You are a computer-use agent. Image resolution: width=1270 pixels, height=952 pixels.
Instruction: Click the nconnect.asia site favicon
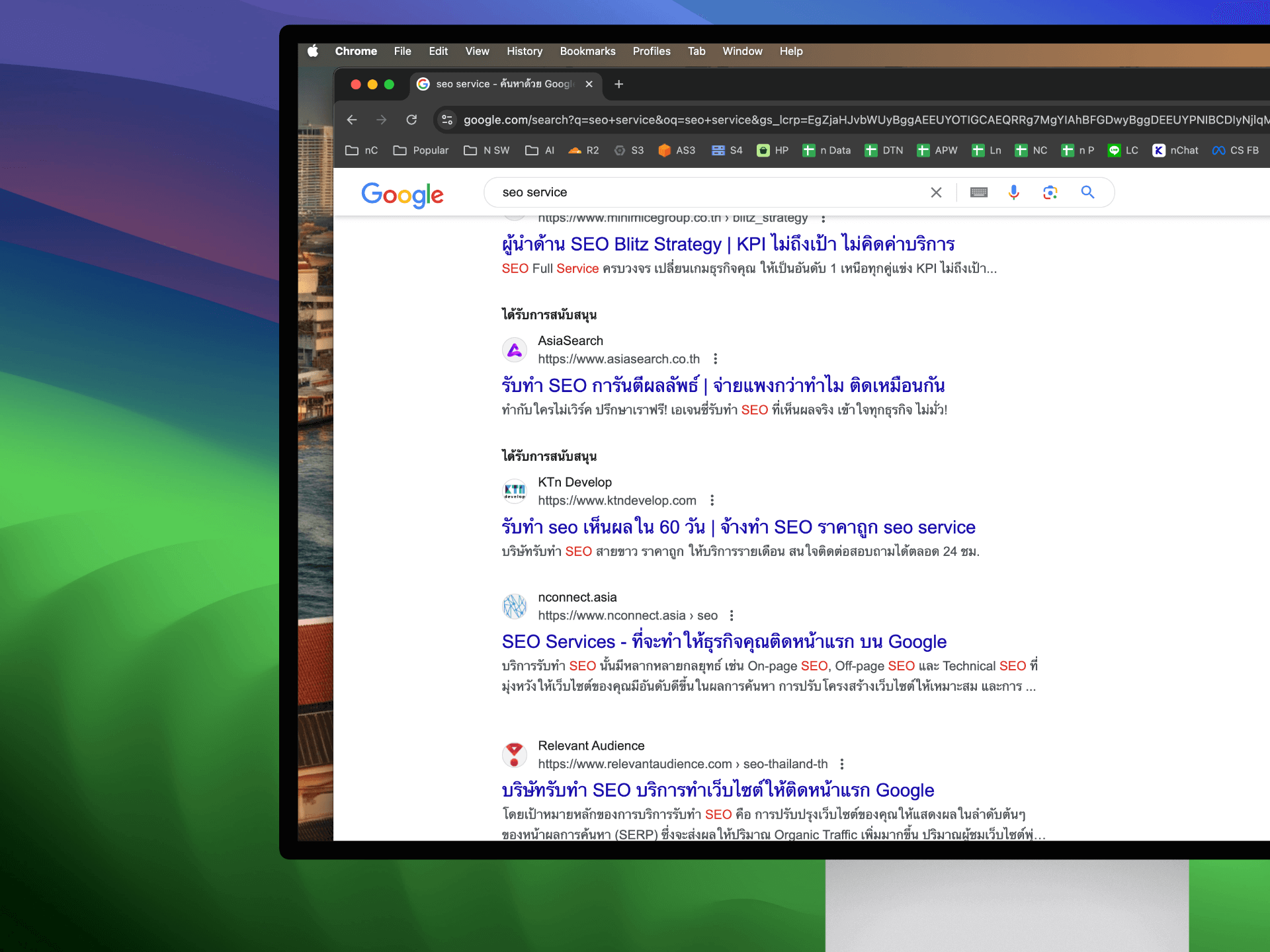click(x=515, y=606)
